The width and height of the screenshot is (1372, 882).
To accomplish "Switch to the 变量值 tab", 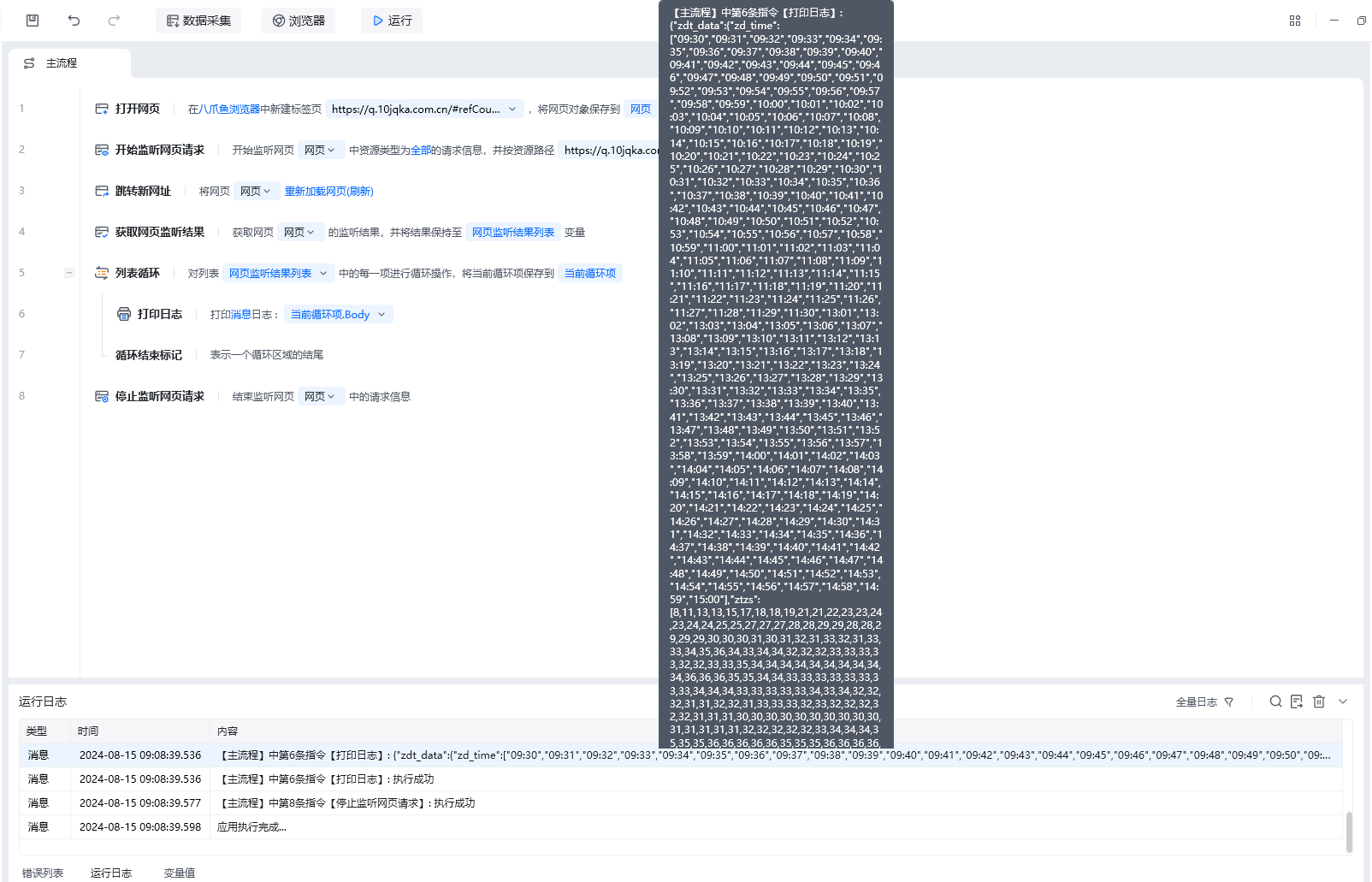I will (180, 873).
